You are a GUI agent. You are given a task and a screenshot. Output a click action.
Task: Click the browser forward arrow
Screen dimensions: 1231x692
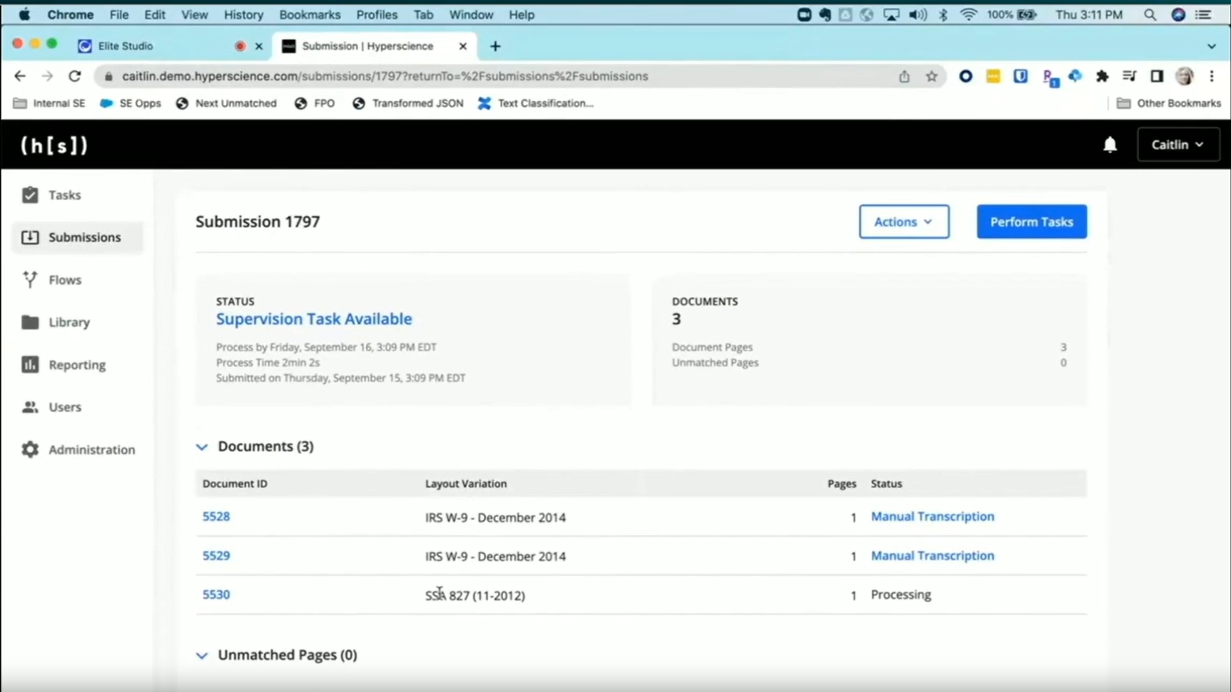(x=47, y=76)
